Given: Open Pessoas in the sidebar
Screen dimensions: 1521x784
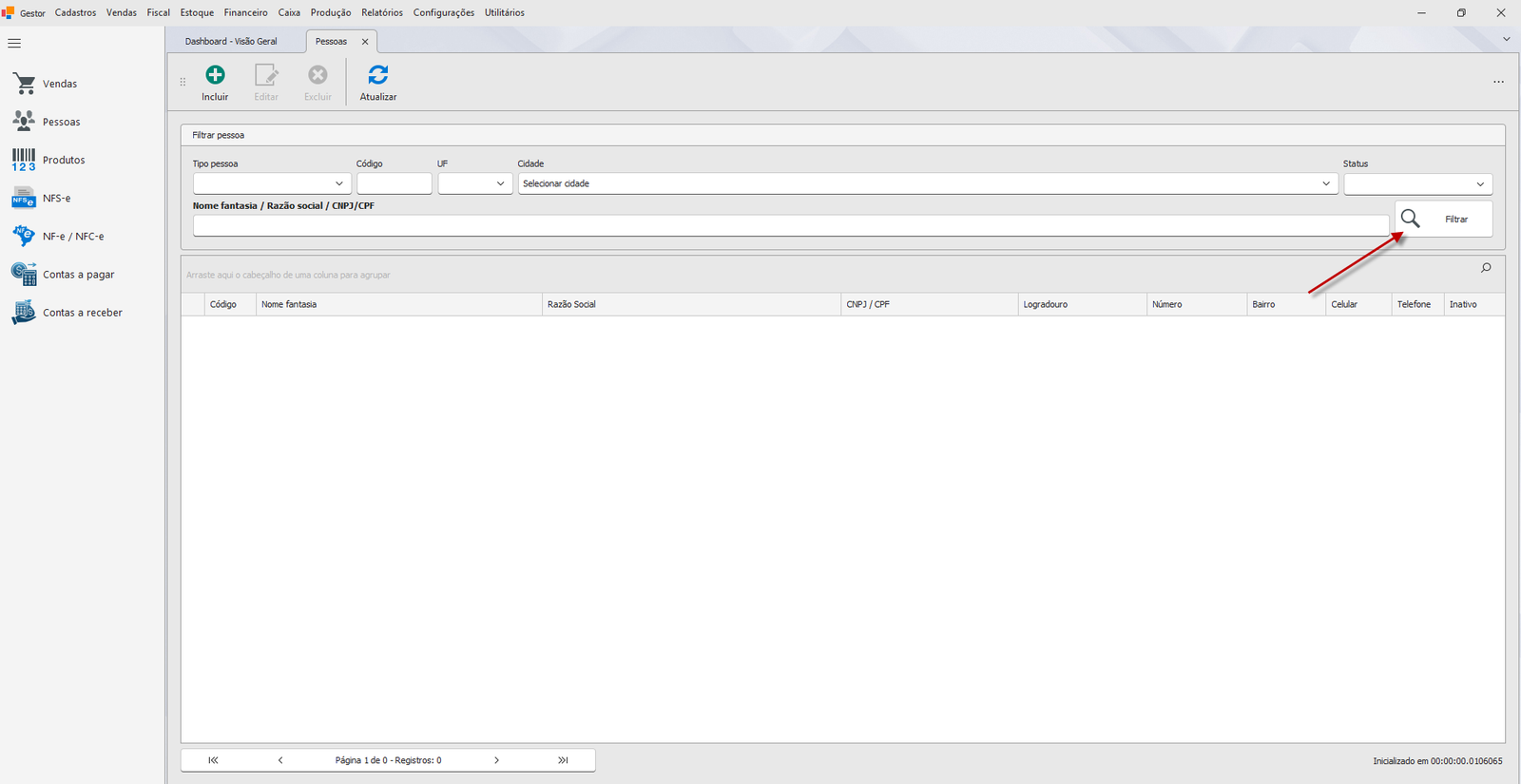Looking at the screenshot, I should click(x=47, y=122).
